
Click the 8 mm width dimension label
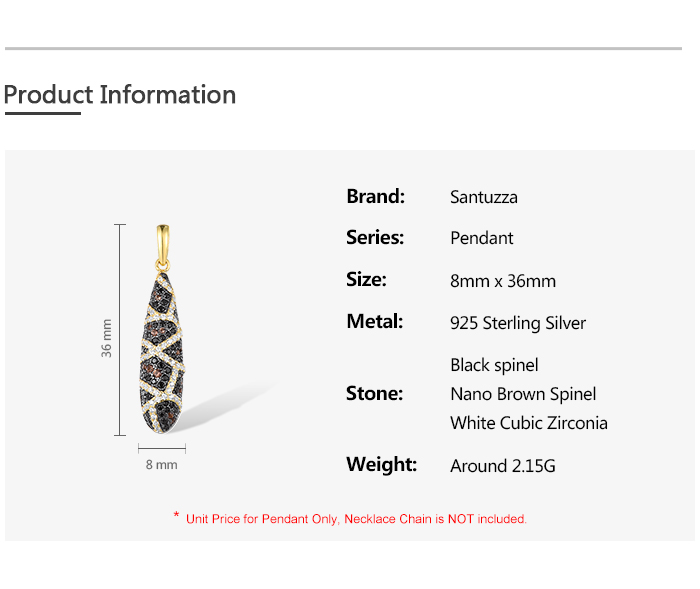[x=161, y=465]
